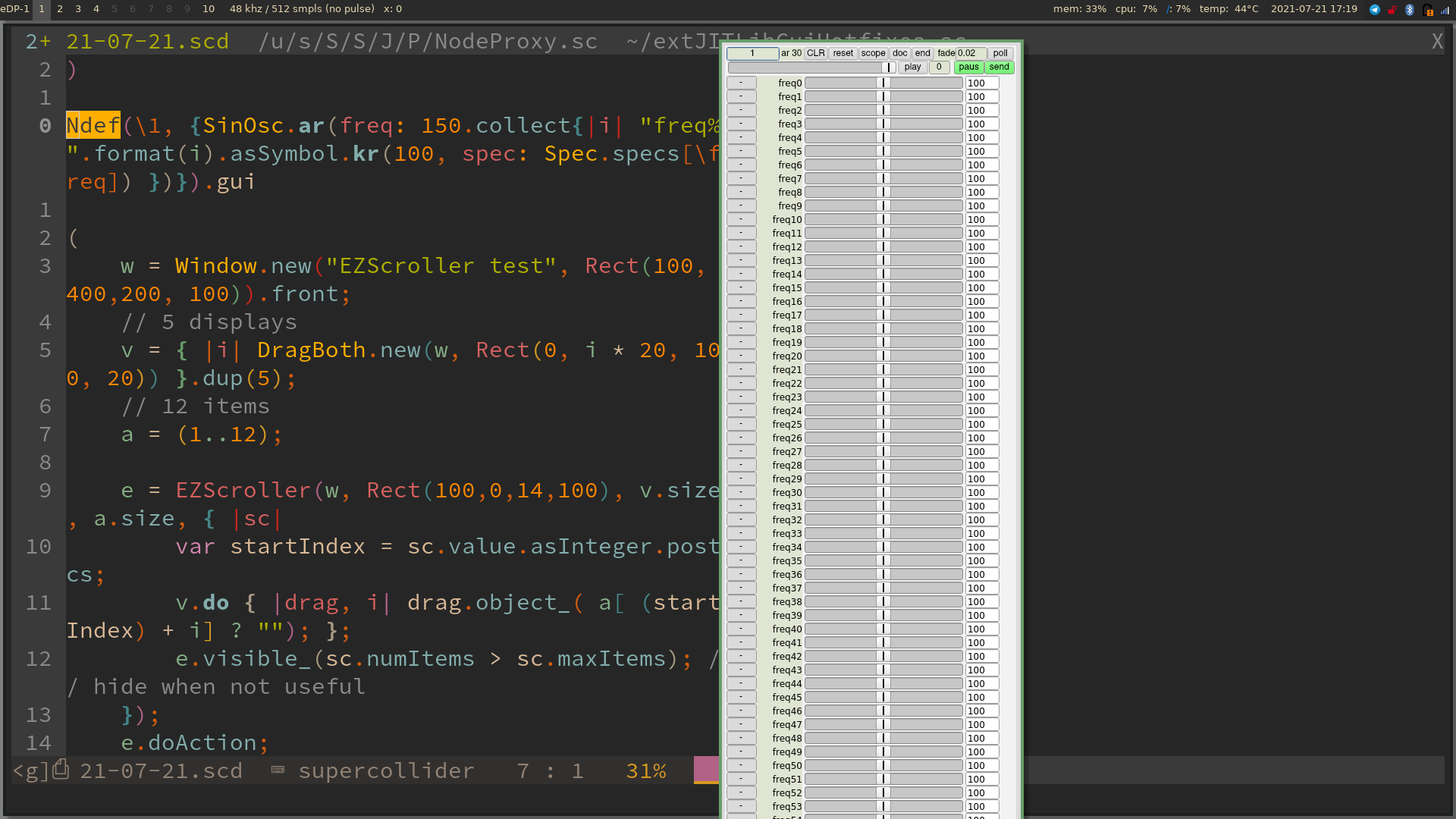Viewport: 1456px width, 819px height.
Task: Adjust the freq3 parameter slider
Action: click(883, 124)
